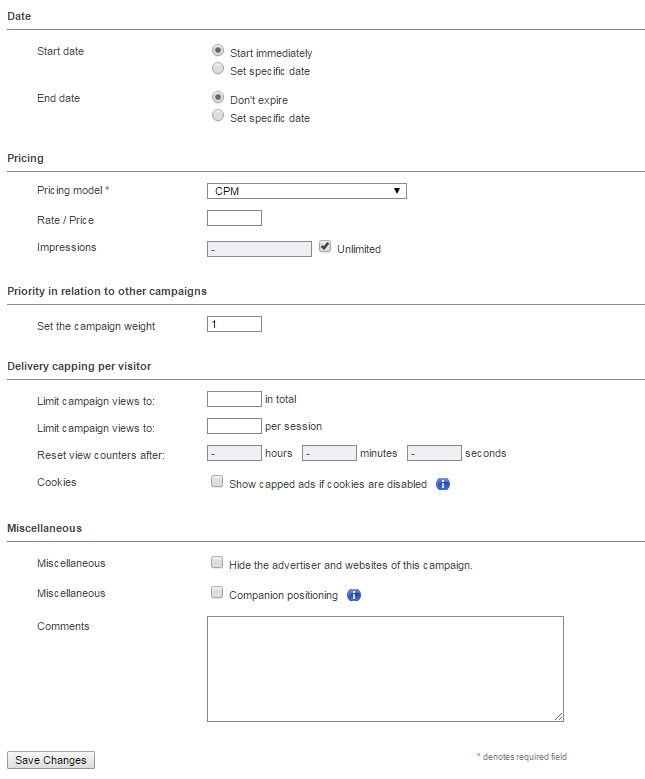Screen dimensions: 645x779
Task: Choose Set specific date for Start date
Action: coord(218,69)
